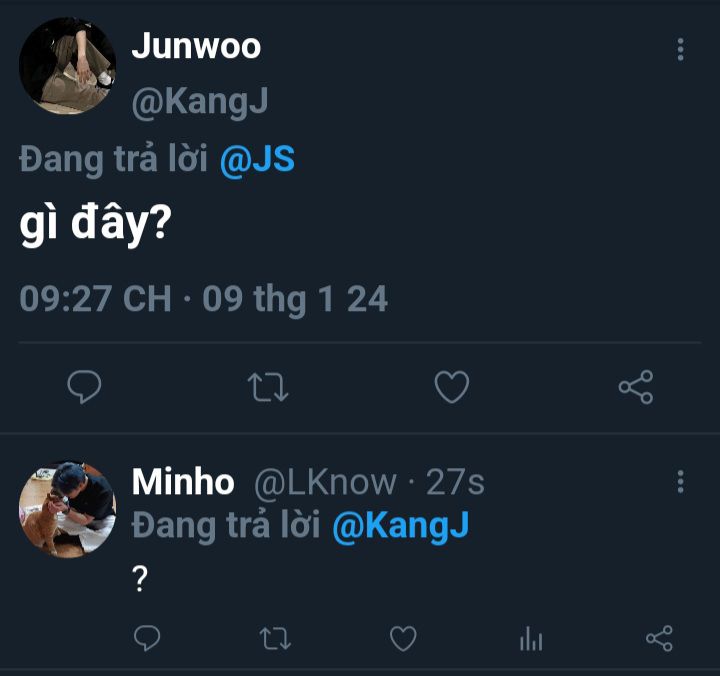Like Junwoo's tweet with the heart
The width and height of the screenshot is (720, 676).
click(451, 387)
